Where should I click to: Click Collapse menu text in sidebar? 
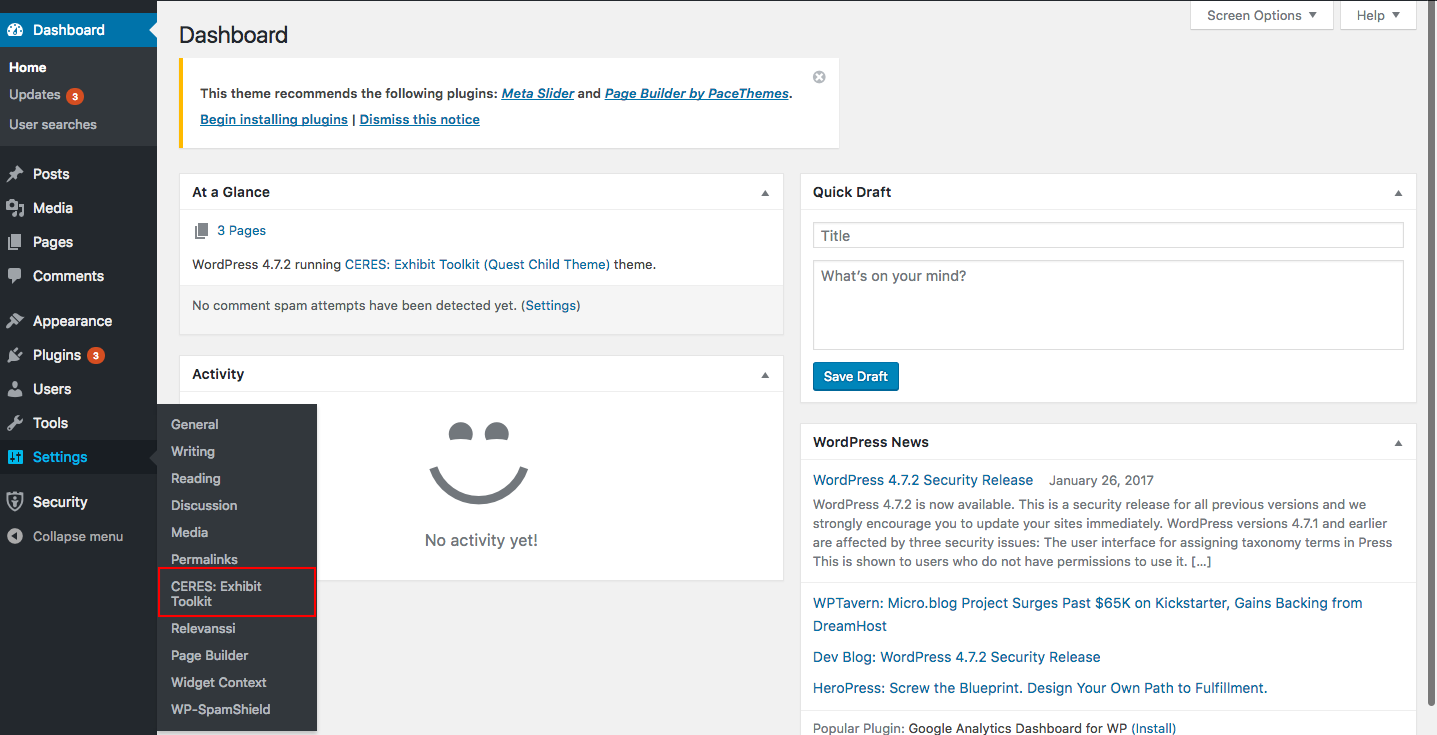point(78,536)
